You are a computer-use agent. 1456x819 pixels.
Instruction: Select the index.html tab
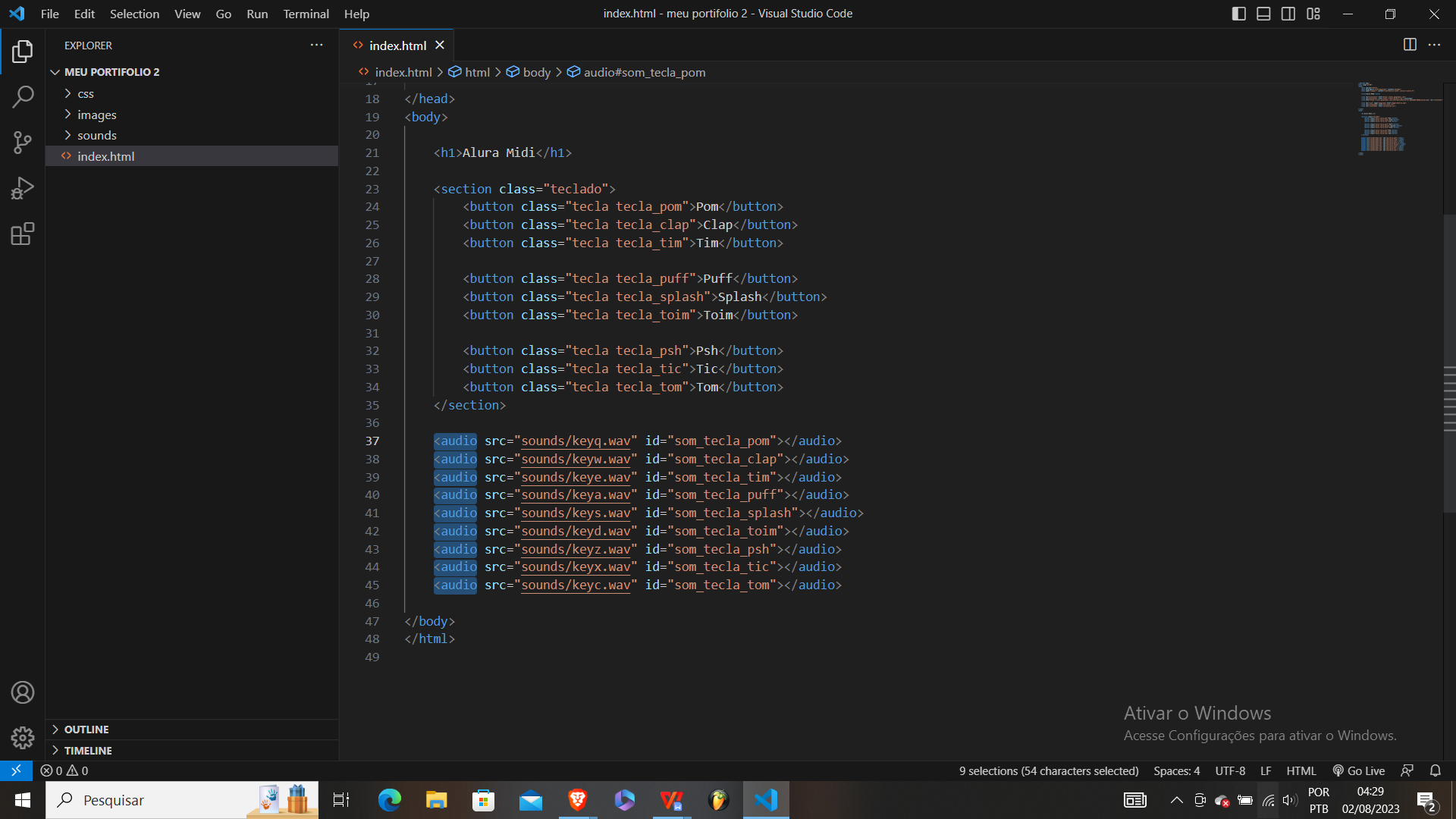pyautogui.click(x=398, y=45)
